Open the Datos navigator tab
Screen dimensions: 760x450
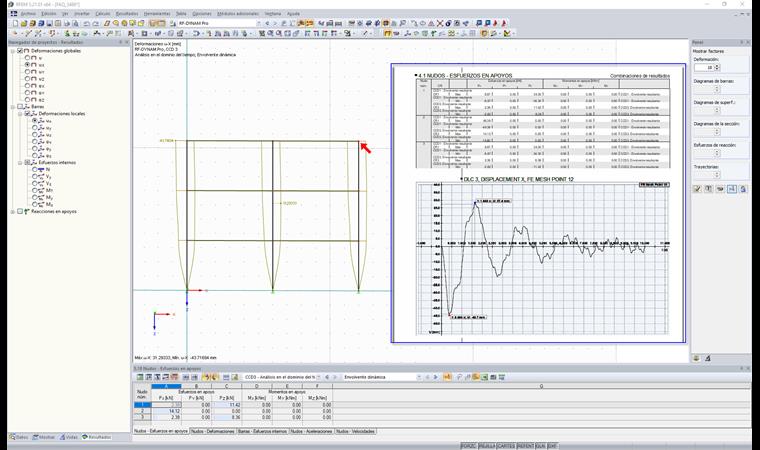(19, 437)
